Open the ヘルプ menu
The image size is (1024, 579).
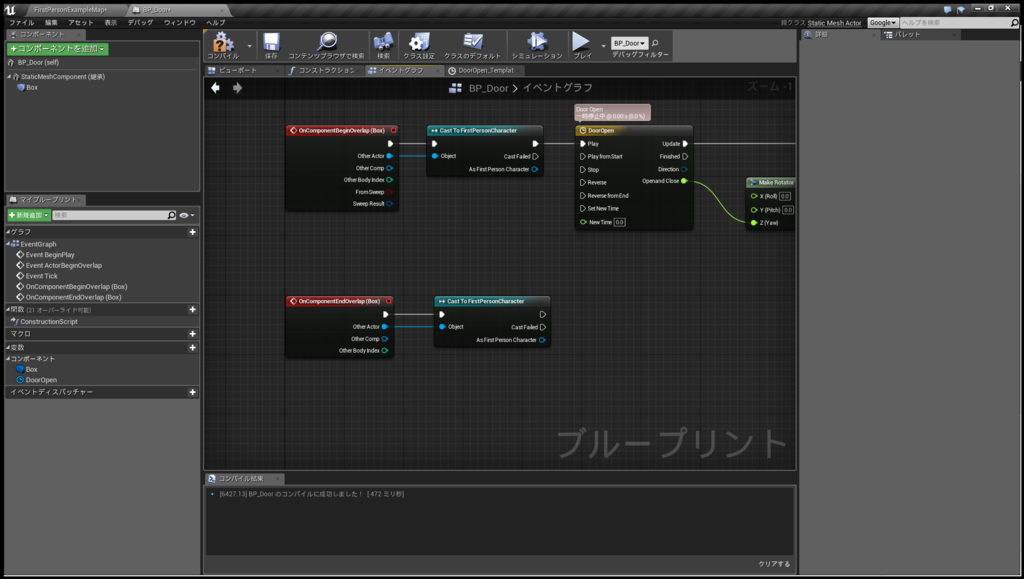coord(216,22)
